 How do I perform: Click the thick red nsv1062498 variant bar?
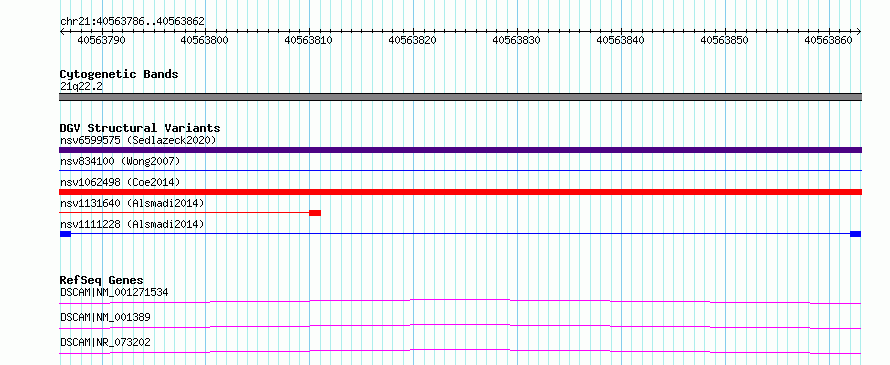(460, 192)
